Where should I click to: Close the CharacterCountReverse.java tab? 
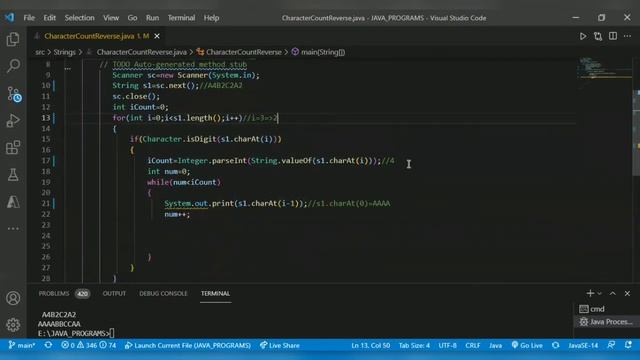coord(157,36)
